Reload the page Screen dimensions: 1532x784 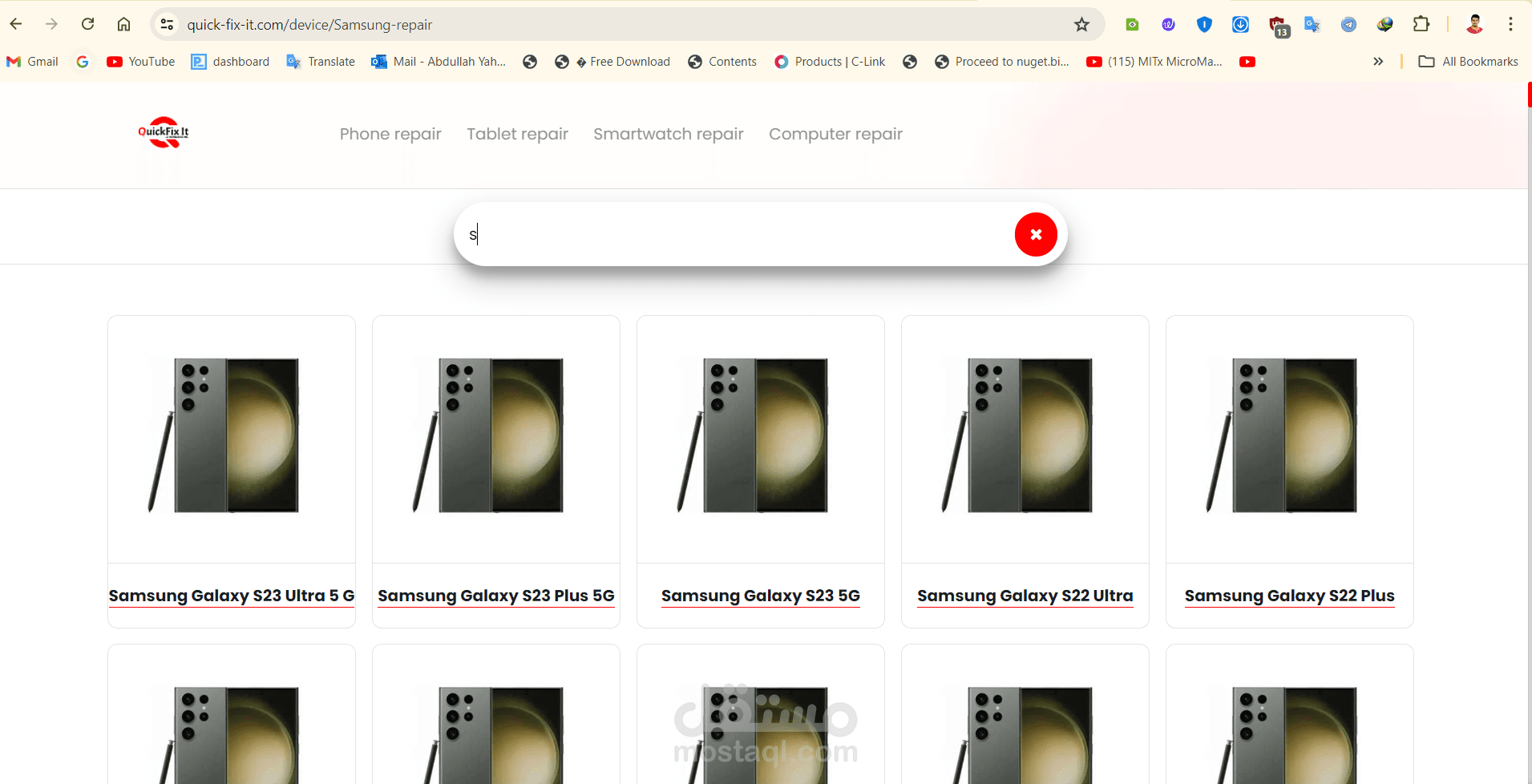pyautogui.click(x=88, y=25)
